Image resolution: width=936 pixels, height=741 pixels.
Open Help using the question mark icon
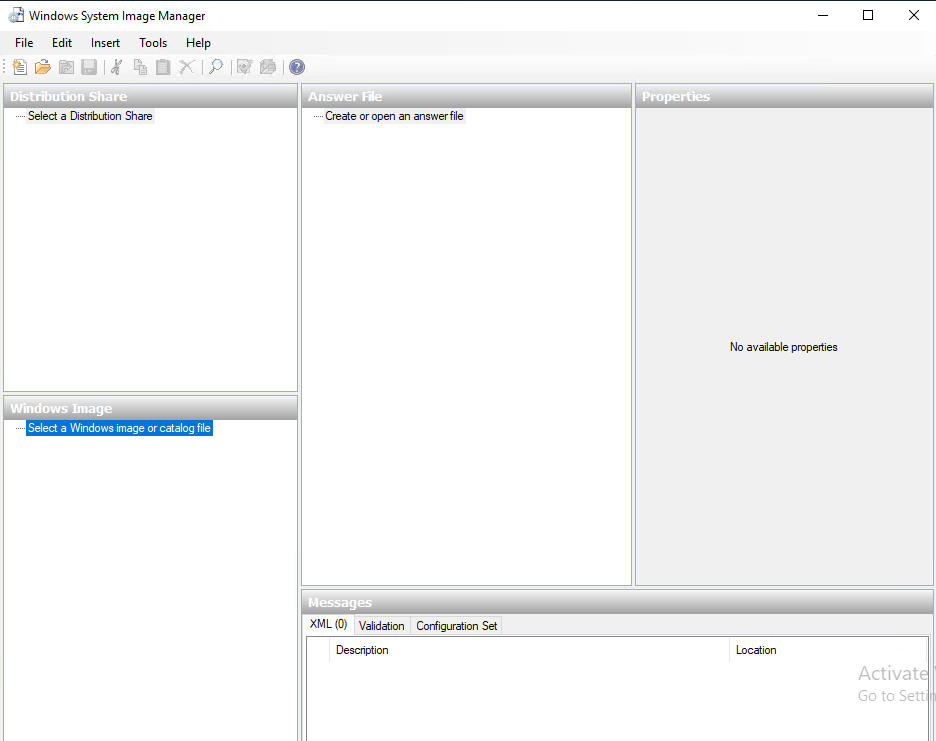297,67
